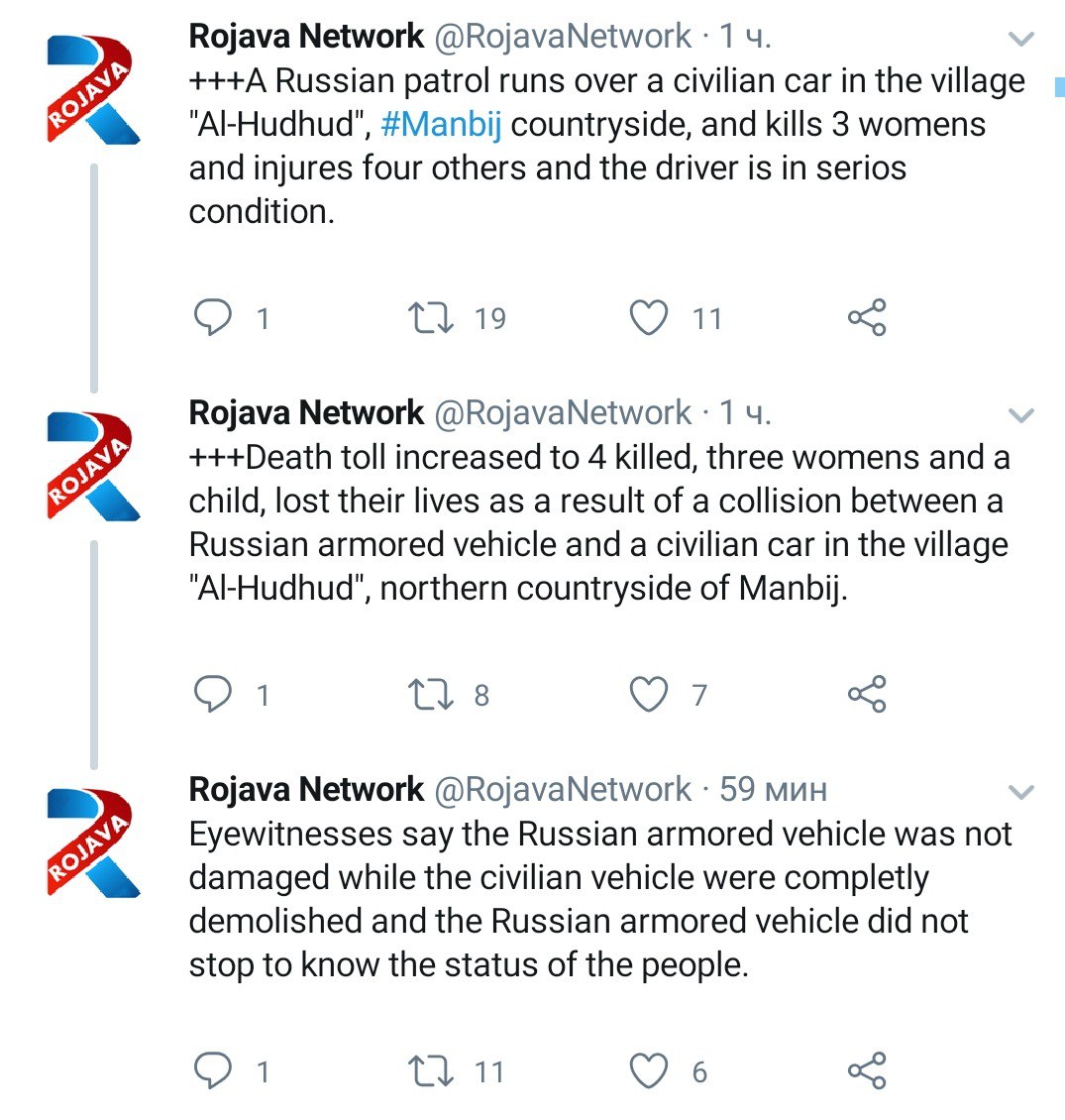Share the first tweet about Al-Hudhud
The image size is (1065, 1120).
coord(867,317)
